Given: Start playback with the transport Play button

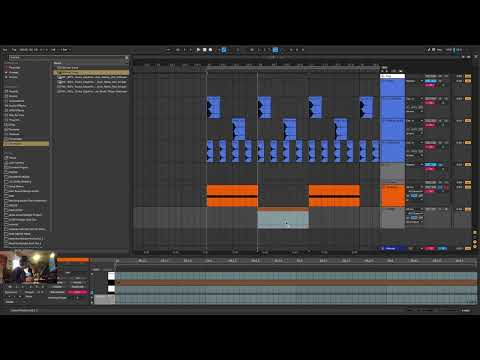Looking at the screenshot, I should (x=199, y=50).
